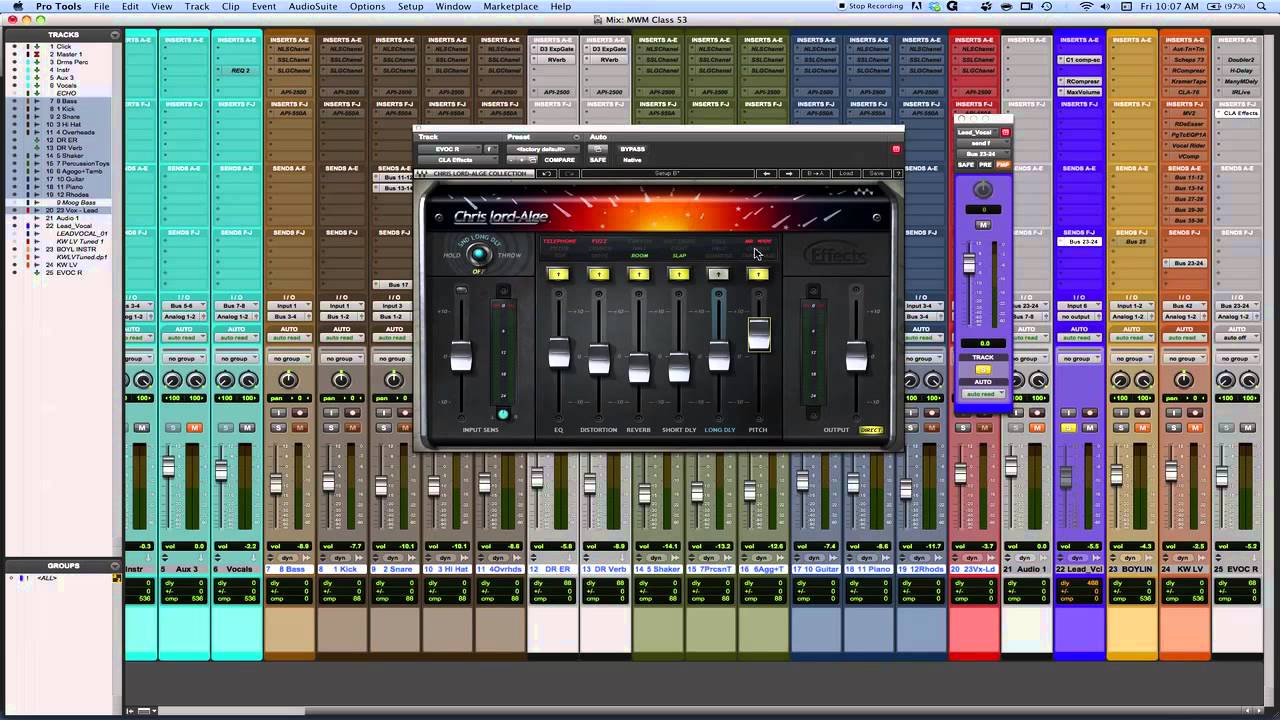
Task: Open the Track menu
Action: pyautogui.click(x=197, y=6)
